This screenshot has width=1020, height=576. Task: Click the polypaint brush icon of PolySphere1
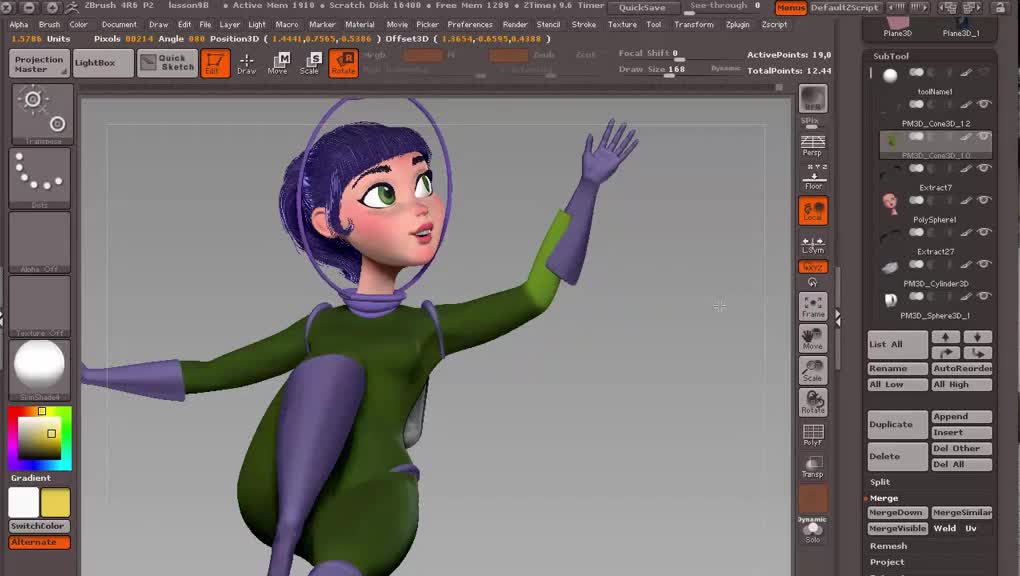[x=966, y=200]
